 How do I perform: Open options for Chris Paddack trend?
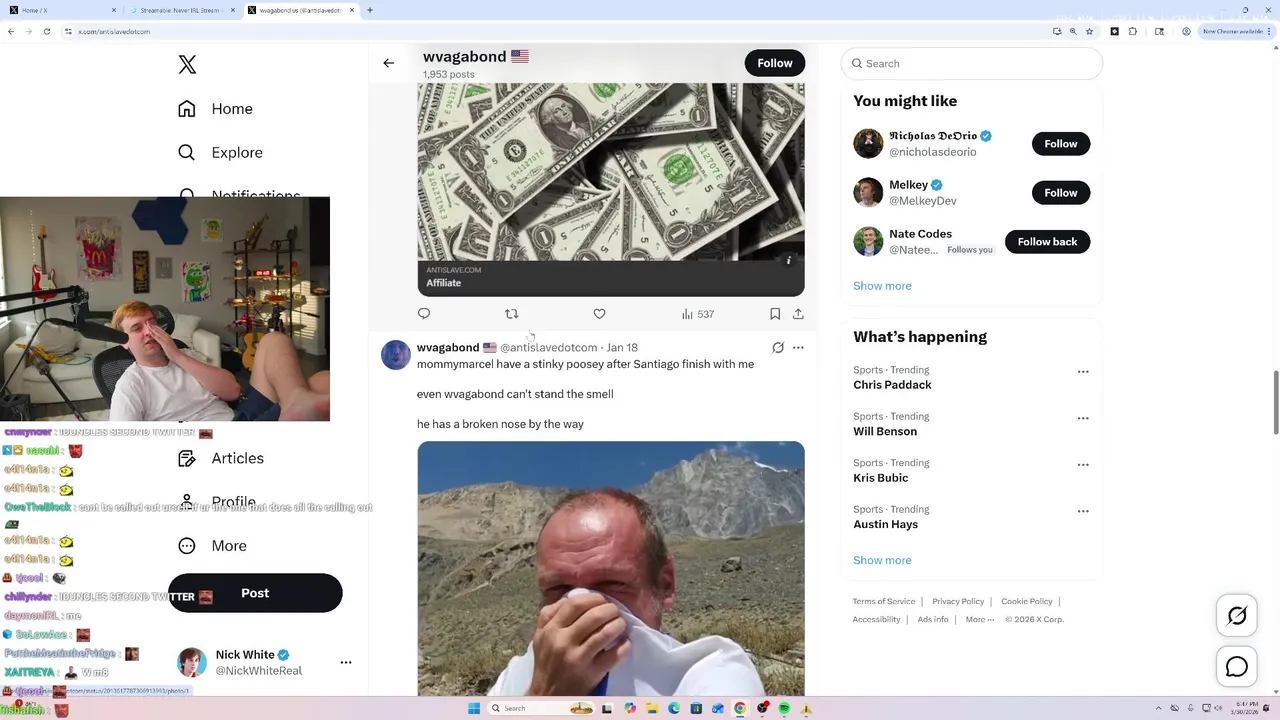1083,371
